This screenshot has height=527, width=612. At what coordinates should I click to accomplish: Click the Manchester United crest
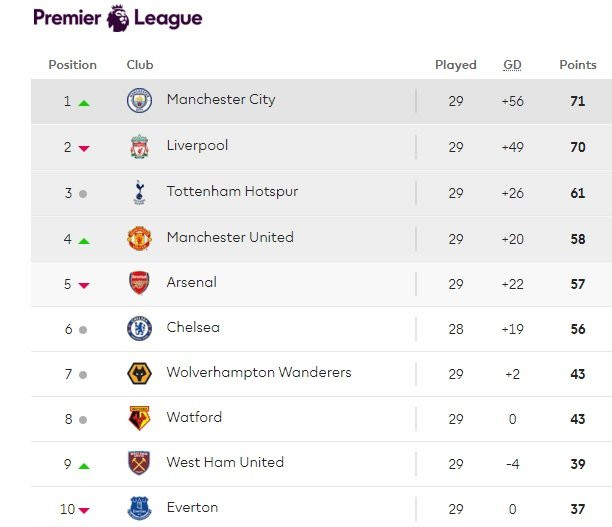pos(139,238)
